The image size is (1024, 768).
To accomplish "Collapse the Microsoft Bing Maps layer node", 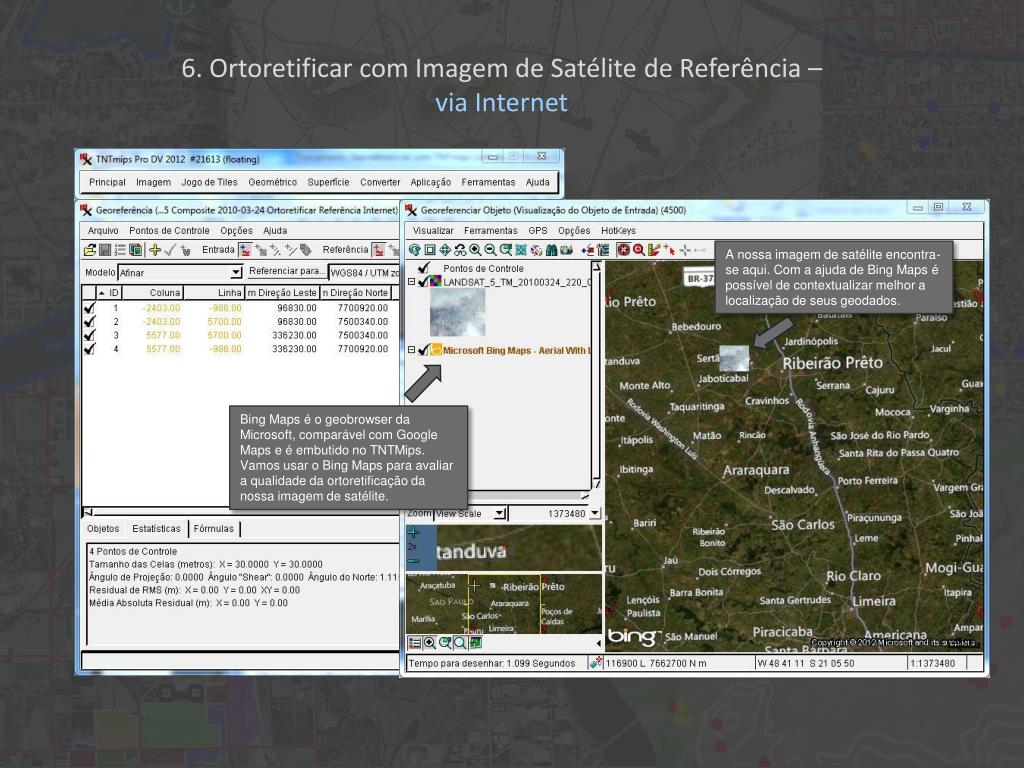I will (411, 350).
